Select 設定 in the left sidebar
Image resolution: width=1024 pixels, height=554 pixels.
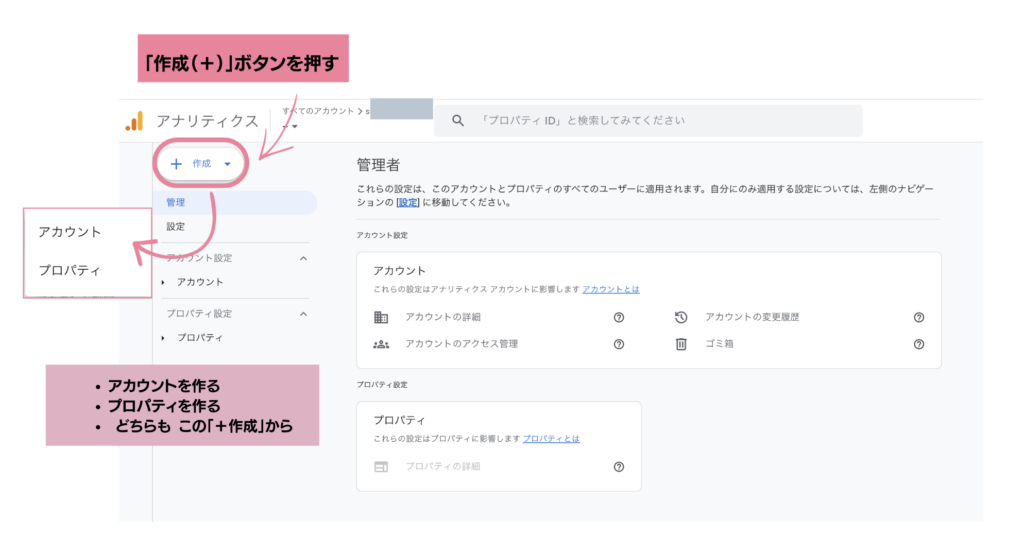[176, 227]
